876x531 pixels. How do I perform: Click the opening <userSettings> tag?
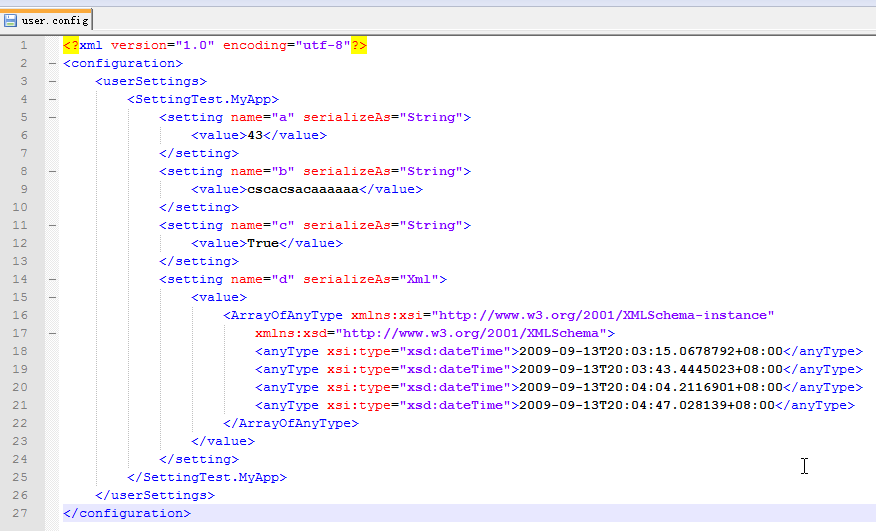pos(151,81)
